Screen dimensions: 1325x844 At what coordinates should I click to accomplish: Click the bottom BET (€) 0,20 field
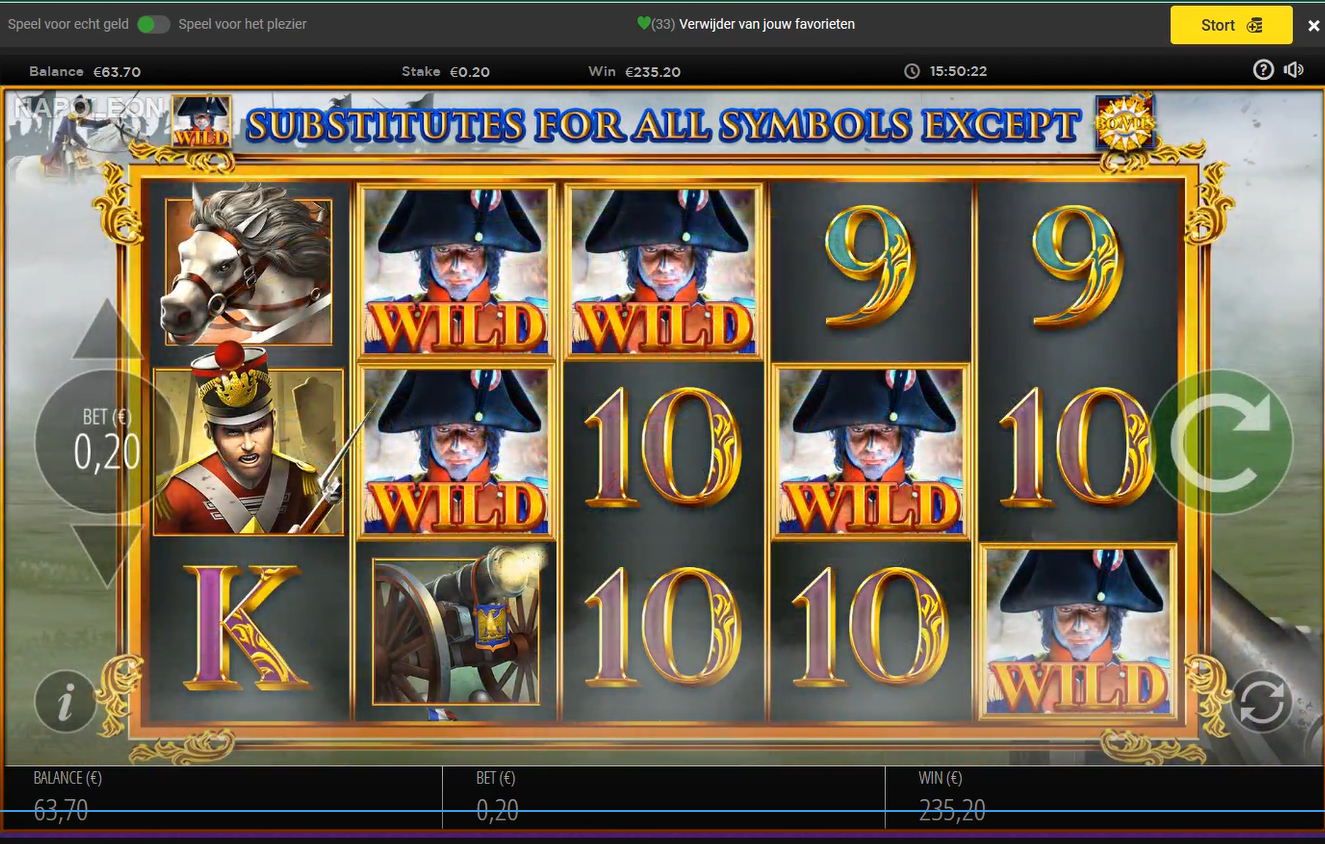coord(664,797)
